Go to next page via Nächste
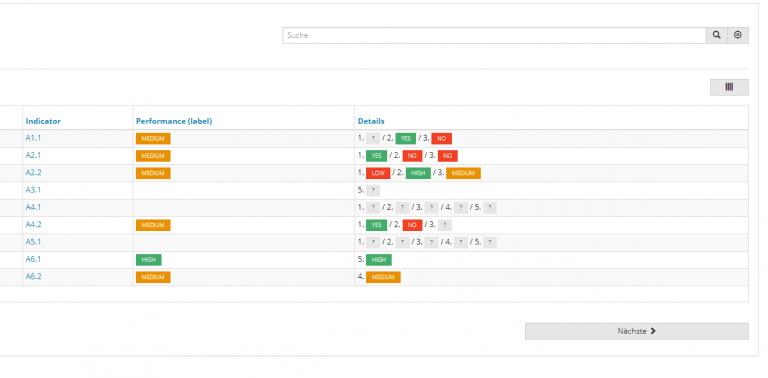The height and width of the screenshot is (378, 768). point(637,331)
